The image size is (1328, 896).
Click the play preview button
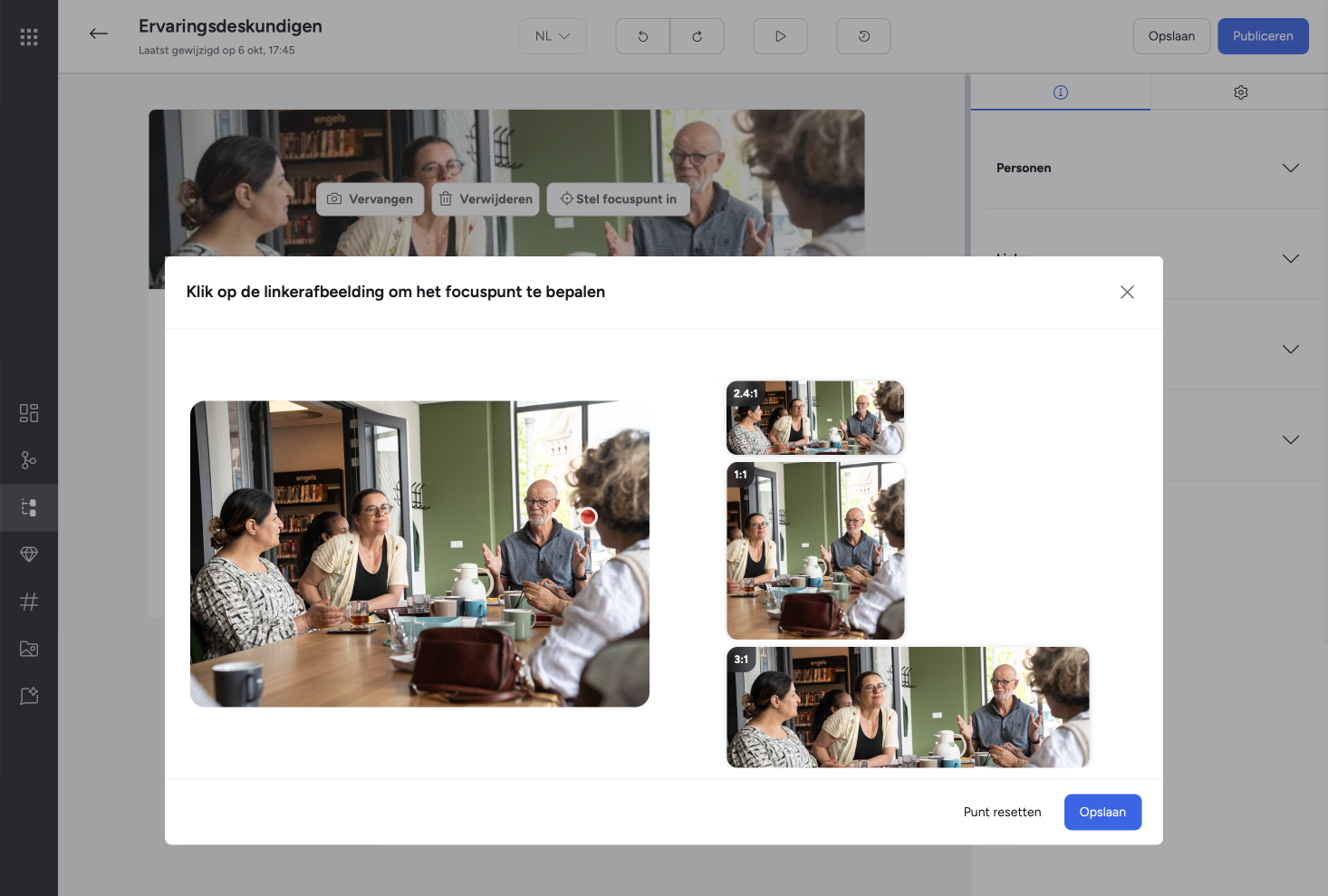click(780, 36)
